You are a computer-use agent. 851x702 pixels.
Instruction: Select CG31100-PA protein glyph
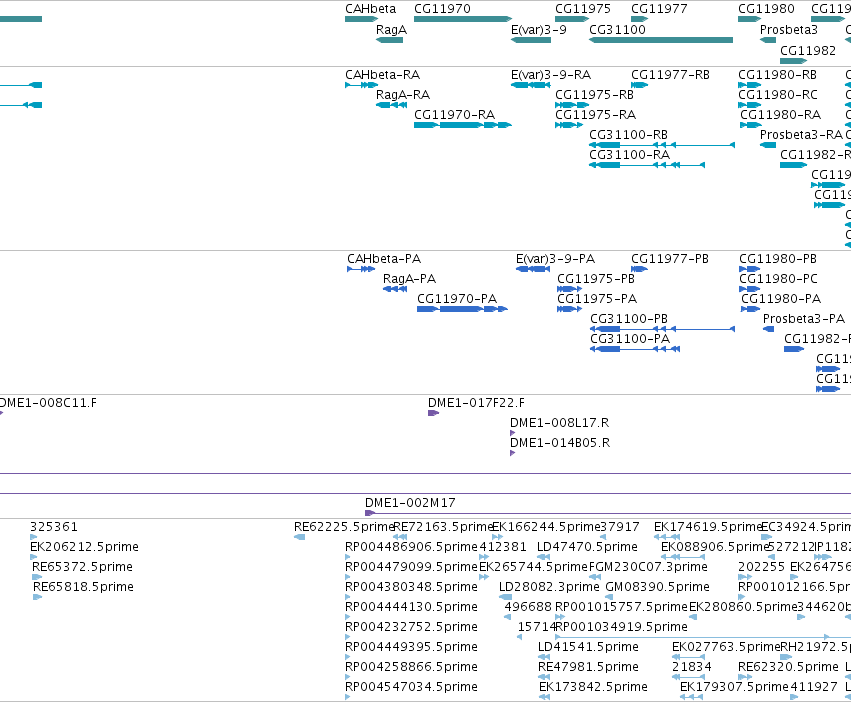(x=635, y=349)
